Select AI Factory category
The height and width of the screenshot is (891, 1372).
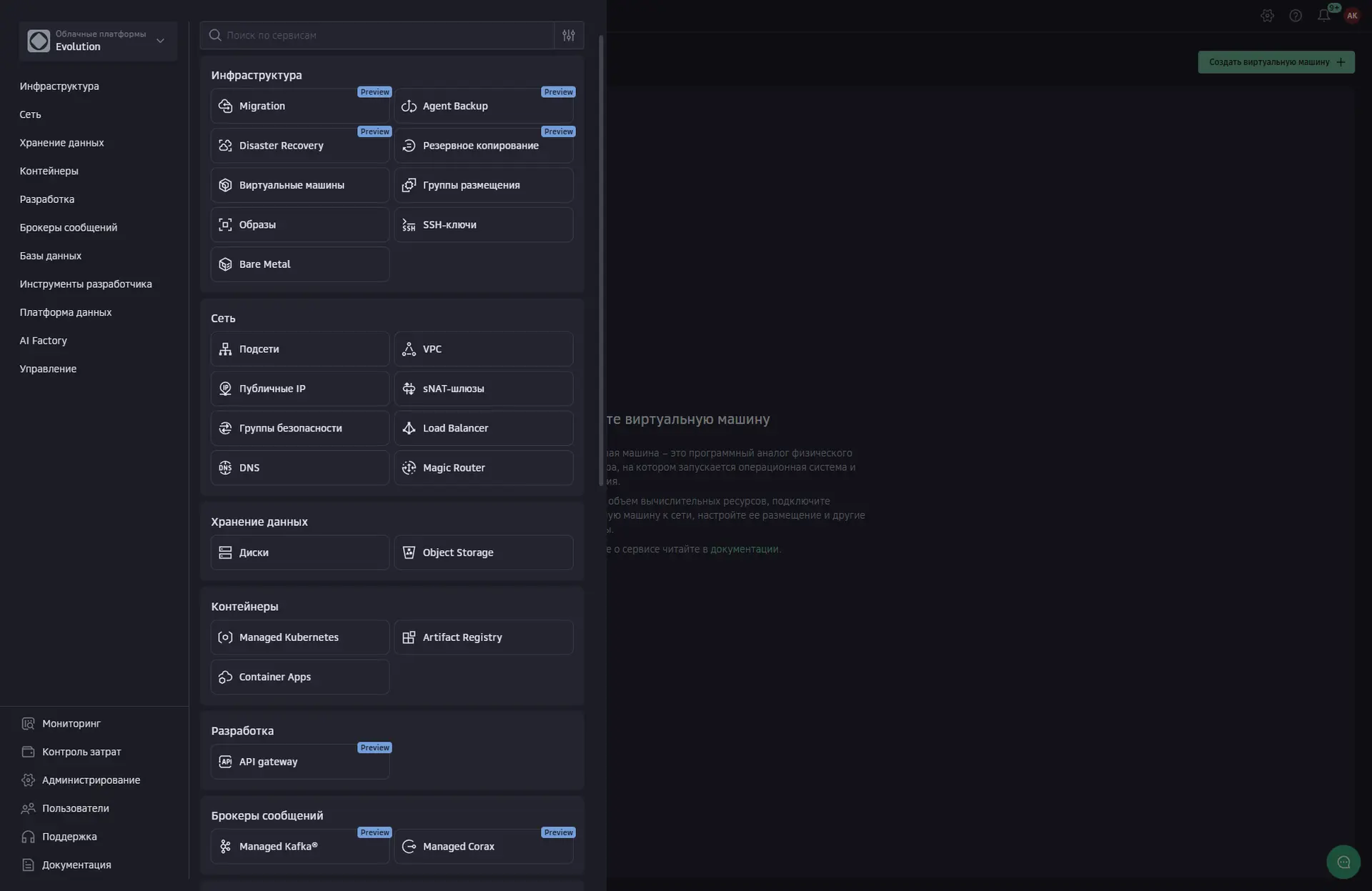pos(44,341)
